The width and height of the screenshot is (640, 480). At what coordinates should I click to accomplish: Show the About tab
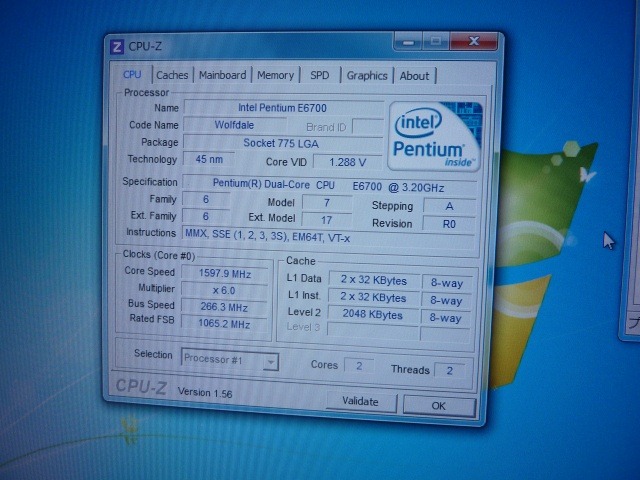coord(414,76)
